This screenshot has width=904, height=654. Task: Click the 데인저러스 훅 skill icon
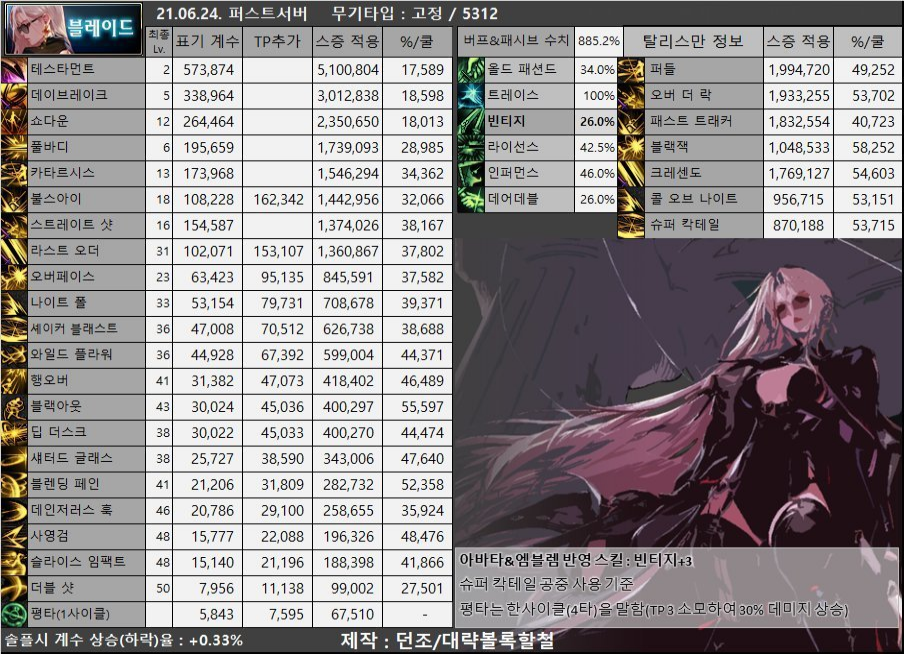(14, 511)
